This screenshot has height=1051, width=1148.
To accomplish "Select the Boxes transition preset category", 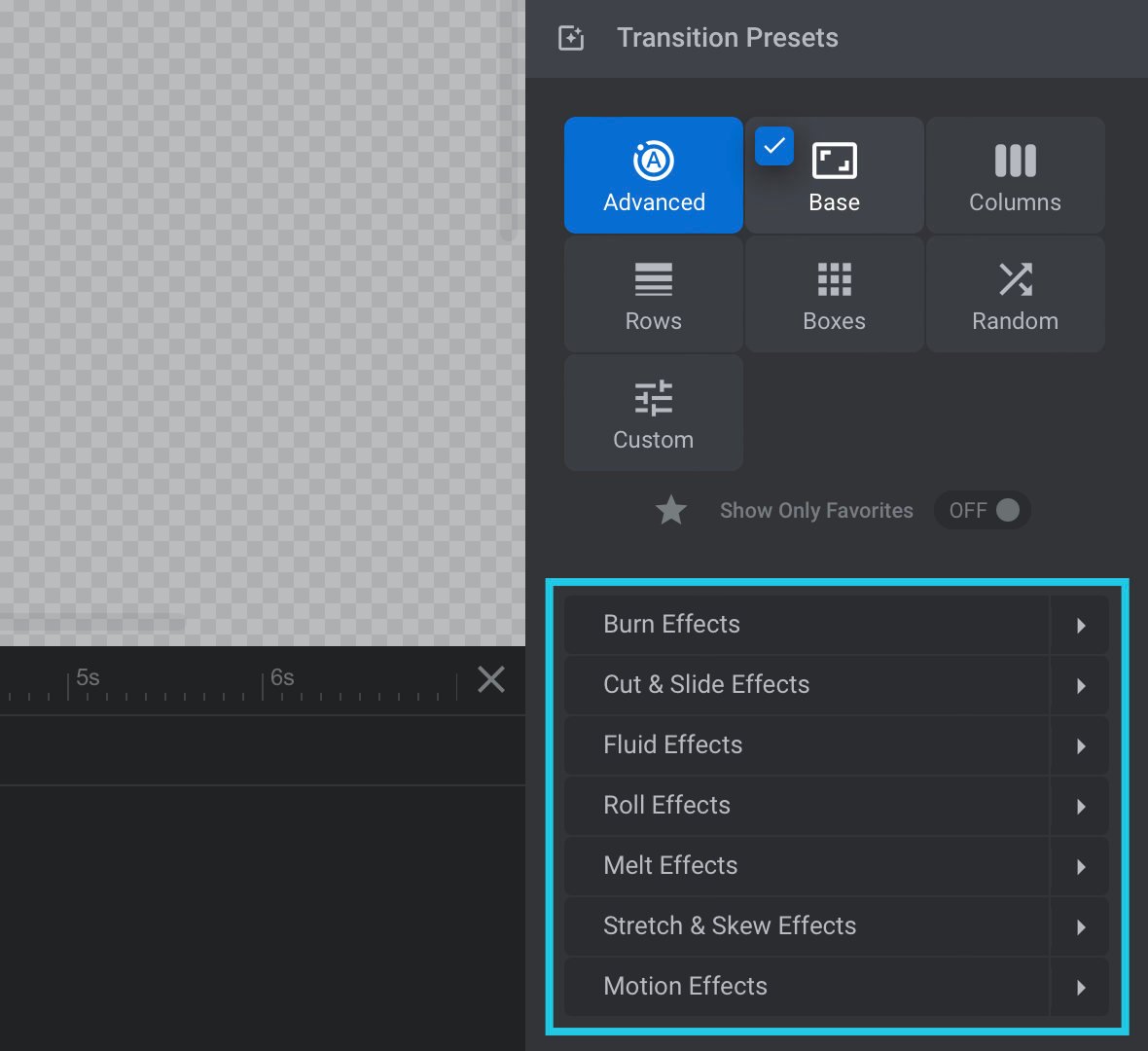I will (x=834, y=294).
